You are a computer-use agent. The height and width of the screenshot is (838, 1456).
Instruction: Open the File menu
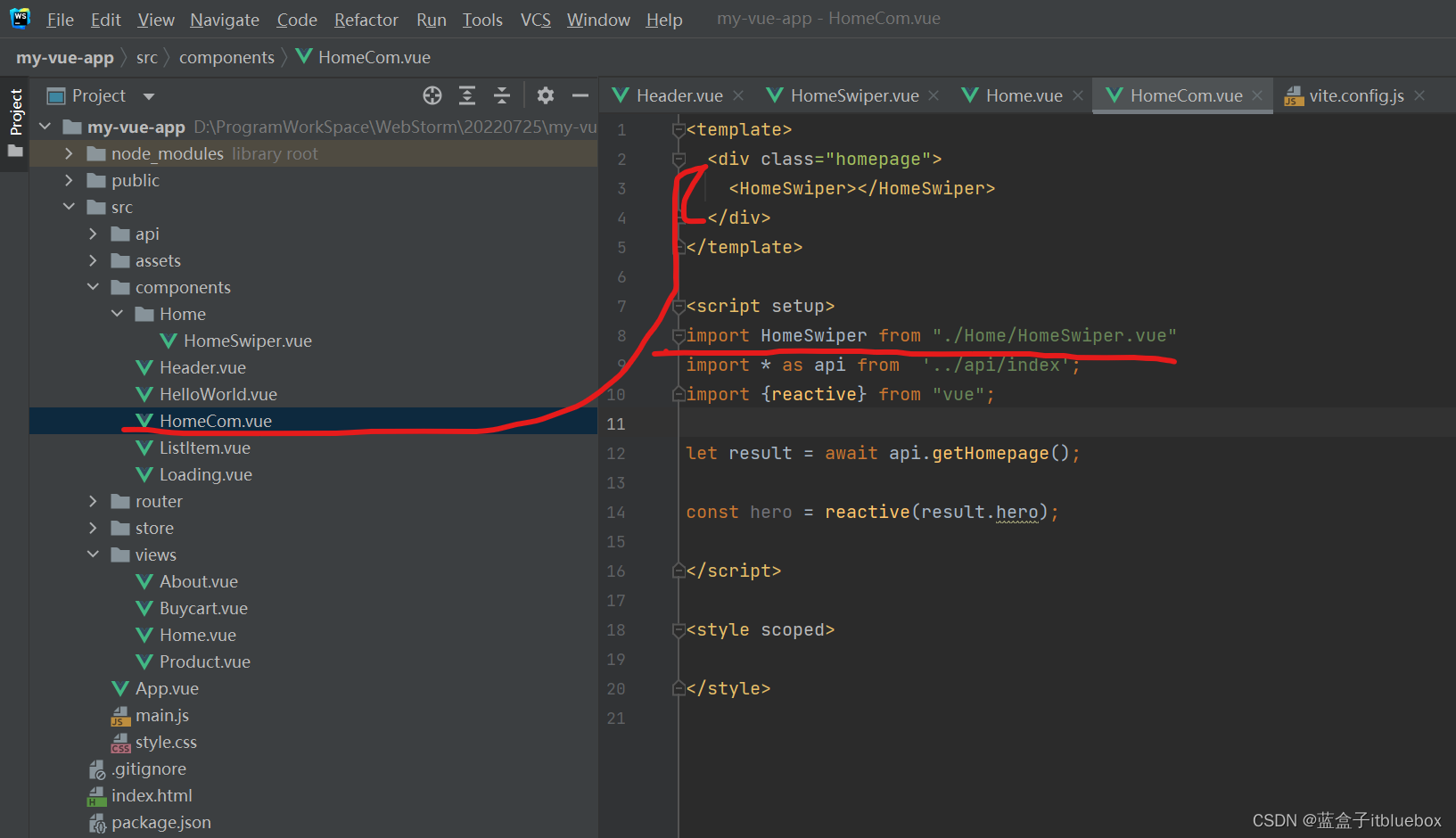[x=60, y=20]
